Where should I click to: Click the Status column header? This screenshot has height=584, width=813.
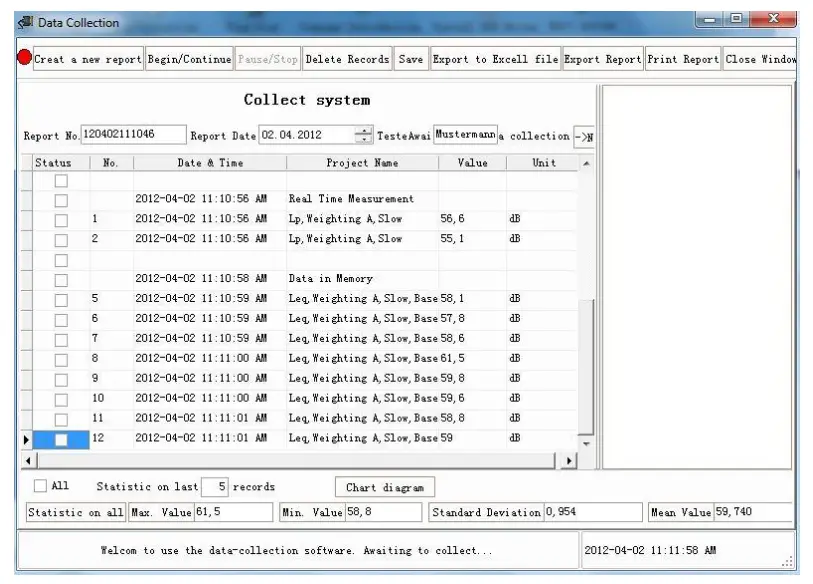(61, 163)
